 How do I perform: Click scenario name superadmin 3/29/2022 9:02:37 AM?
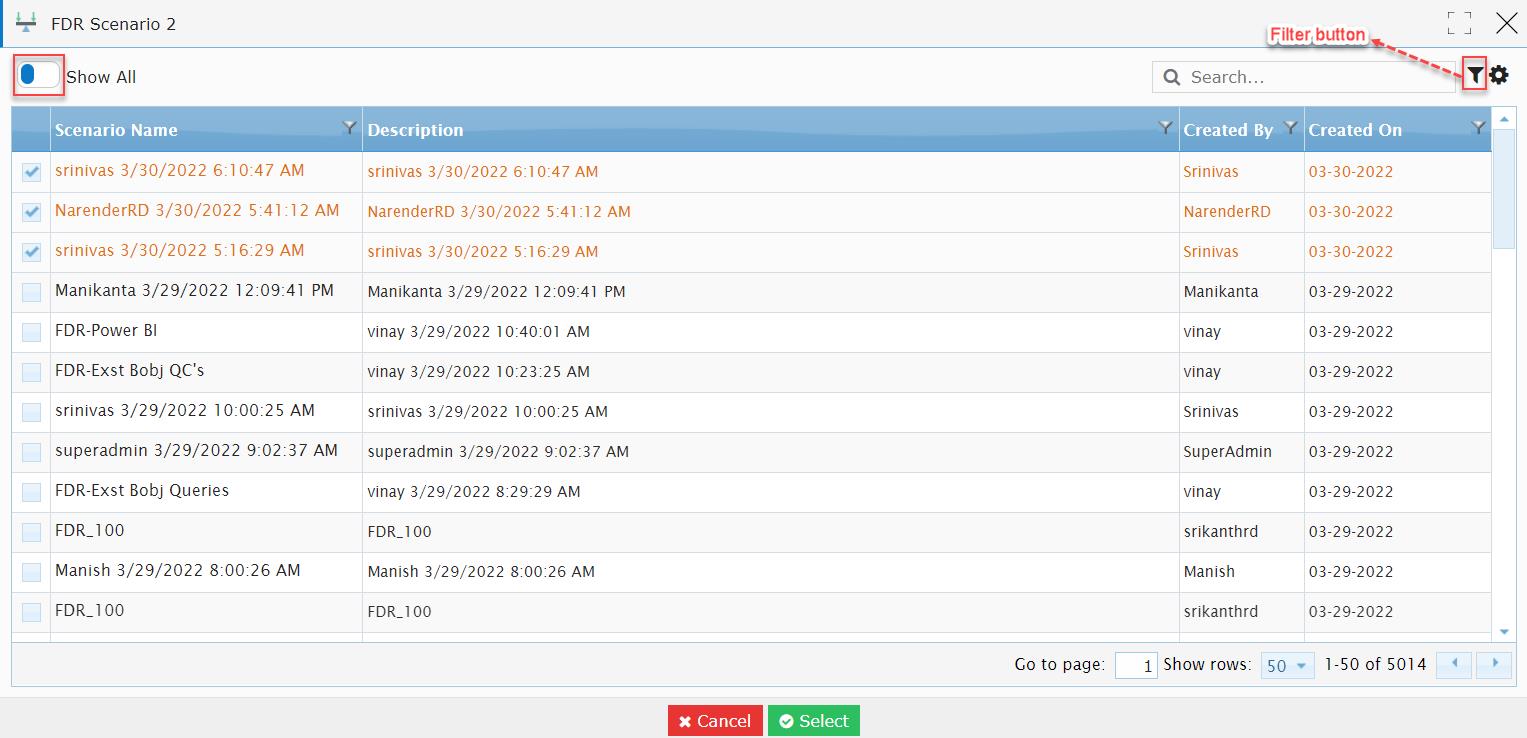196,450
